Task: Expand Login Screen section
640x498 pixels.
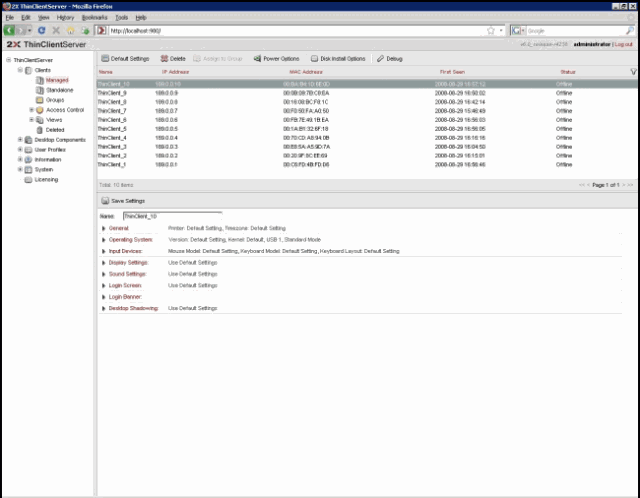Action: coord(104,285)
